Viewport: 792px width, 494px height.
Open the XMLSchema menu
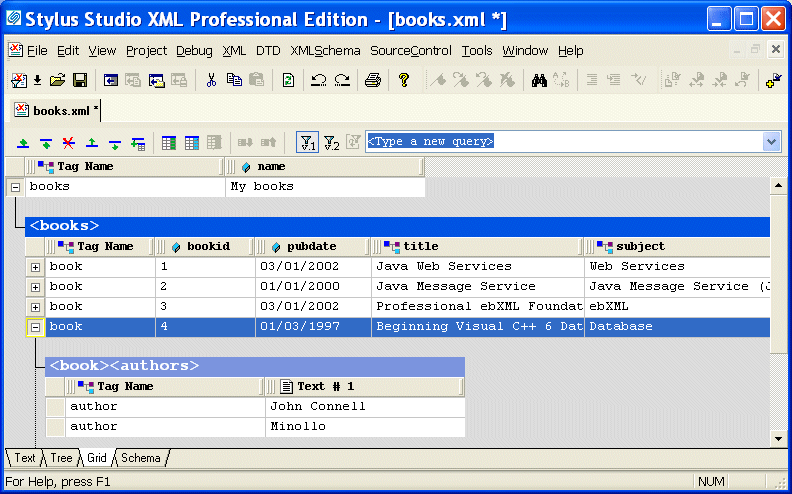click(325, 51)
